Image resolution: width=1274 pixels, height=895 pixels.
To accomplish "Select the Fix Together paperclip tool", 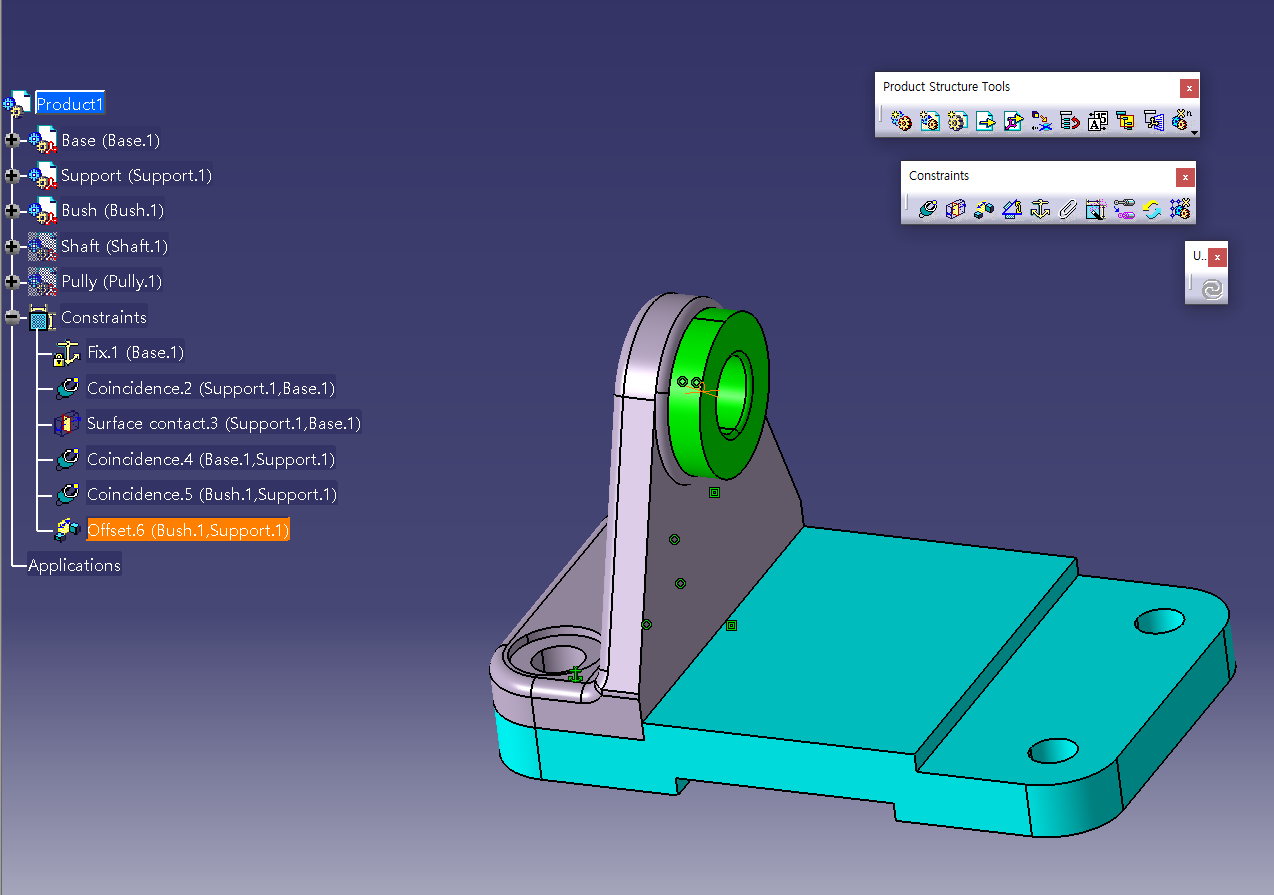I will click(1068, 209).
